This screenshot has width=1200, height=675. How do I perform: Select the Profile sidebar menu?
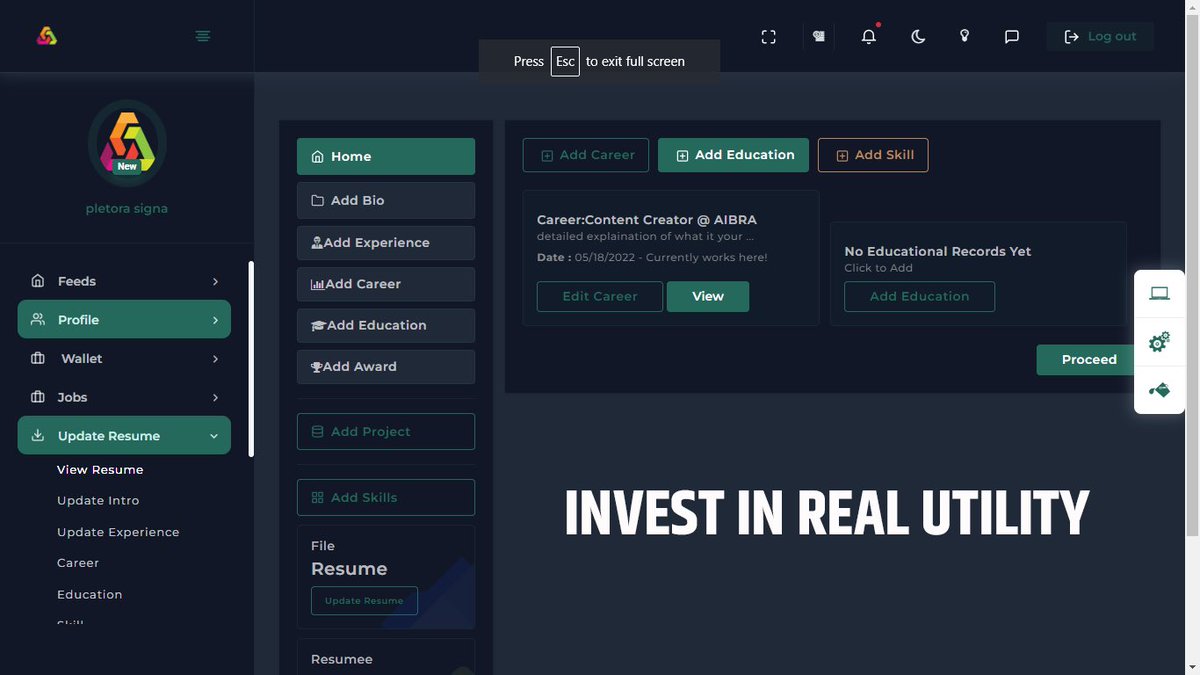(124, 320)
